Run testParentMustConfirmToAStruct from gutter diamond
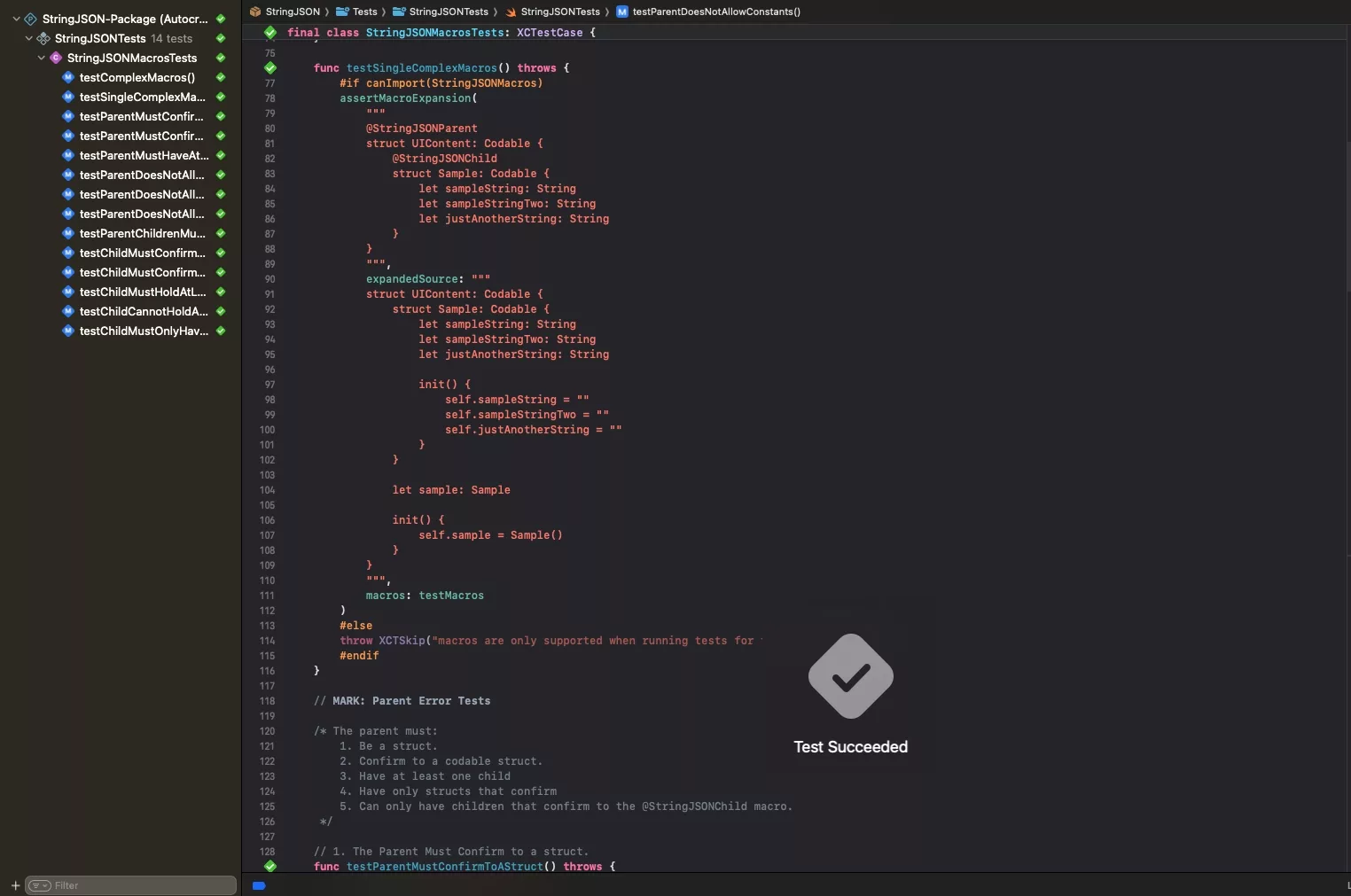 pos(270,866)
